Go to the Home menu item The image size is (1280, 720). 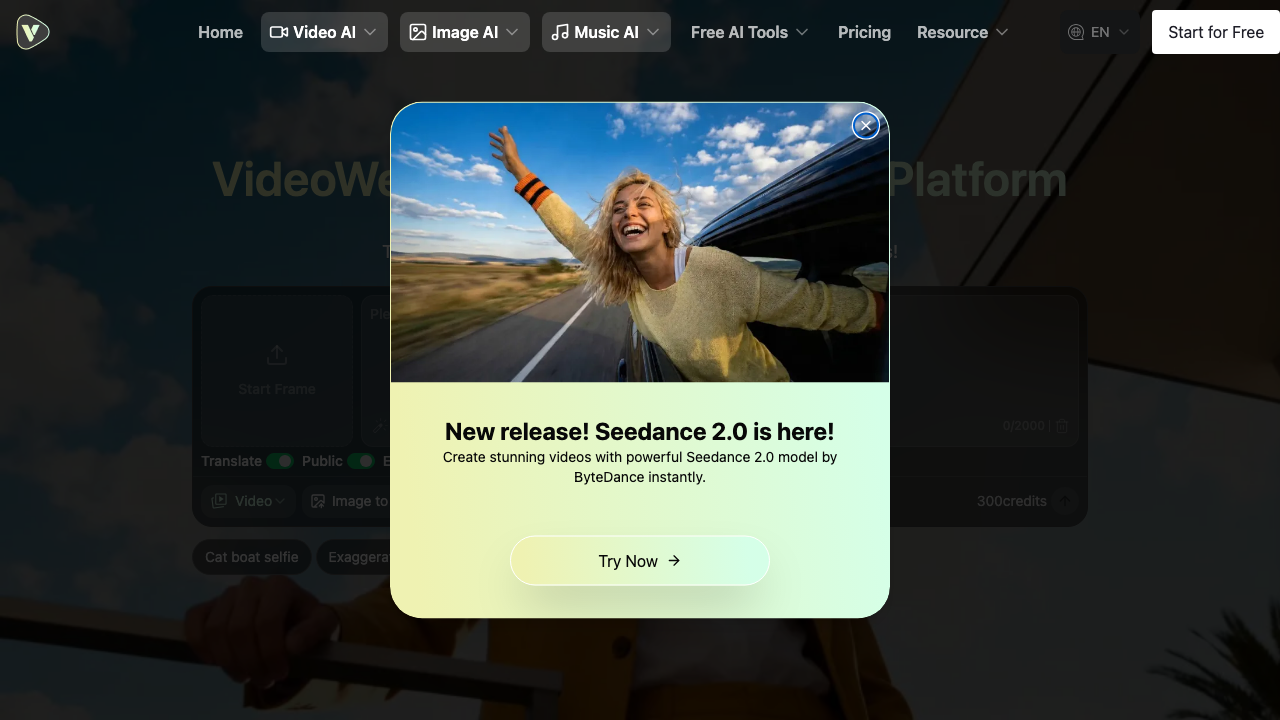pos(220,32)
